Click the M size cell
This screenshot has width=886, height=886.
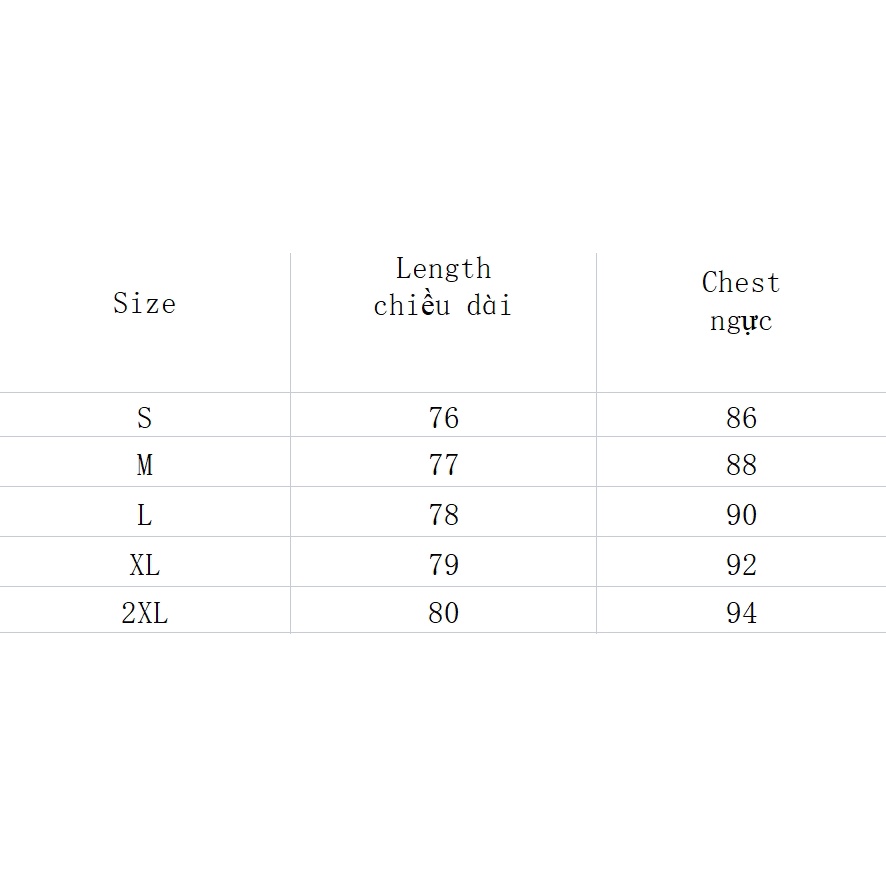[145, 462]
